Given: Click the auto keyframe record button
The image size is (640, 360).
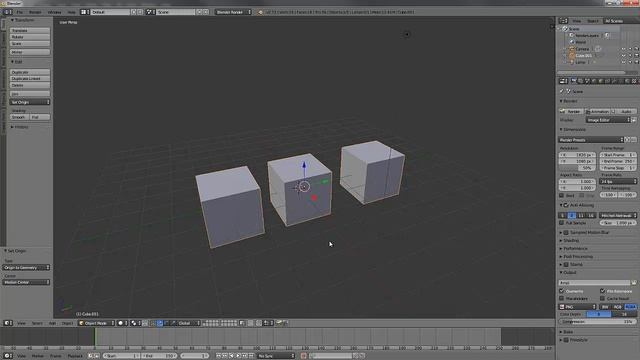Looking at the screenshot, I should [x=304, y=356].
